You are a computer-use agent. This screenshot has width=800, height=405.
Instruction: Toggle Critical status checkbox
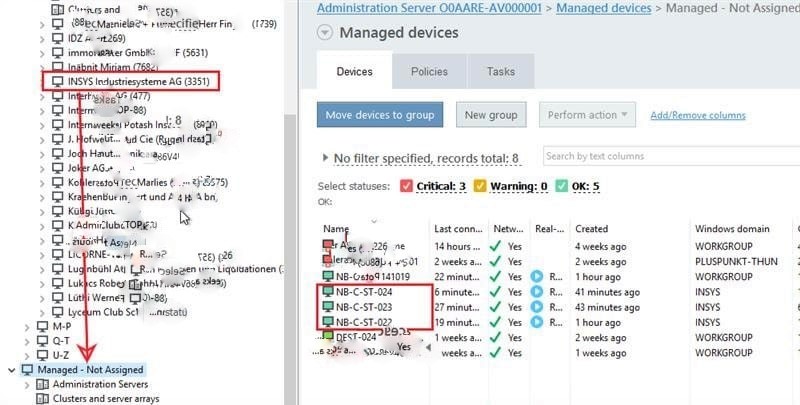tap(406, 186)
